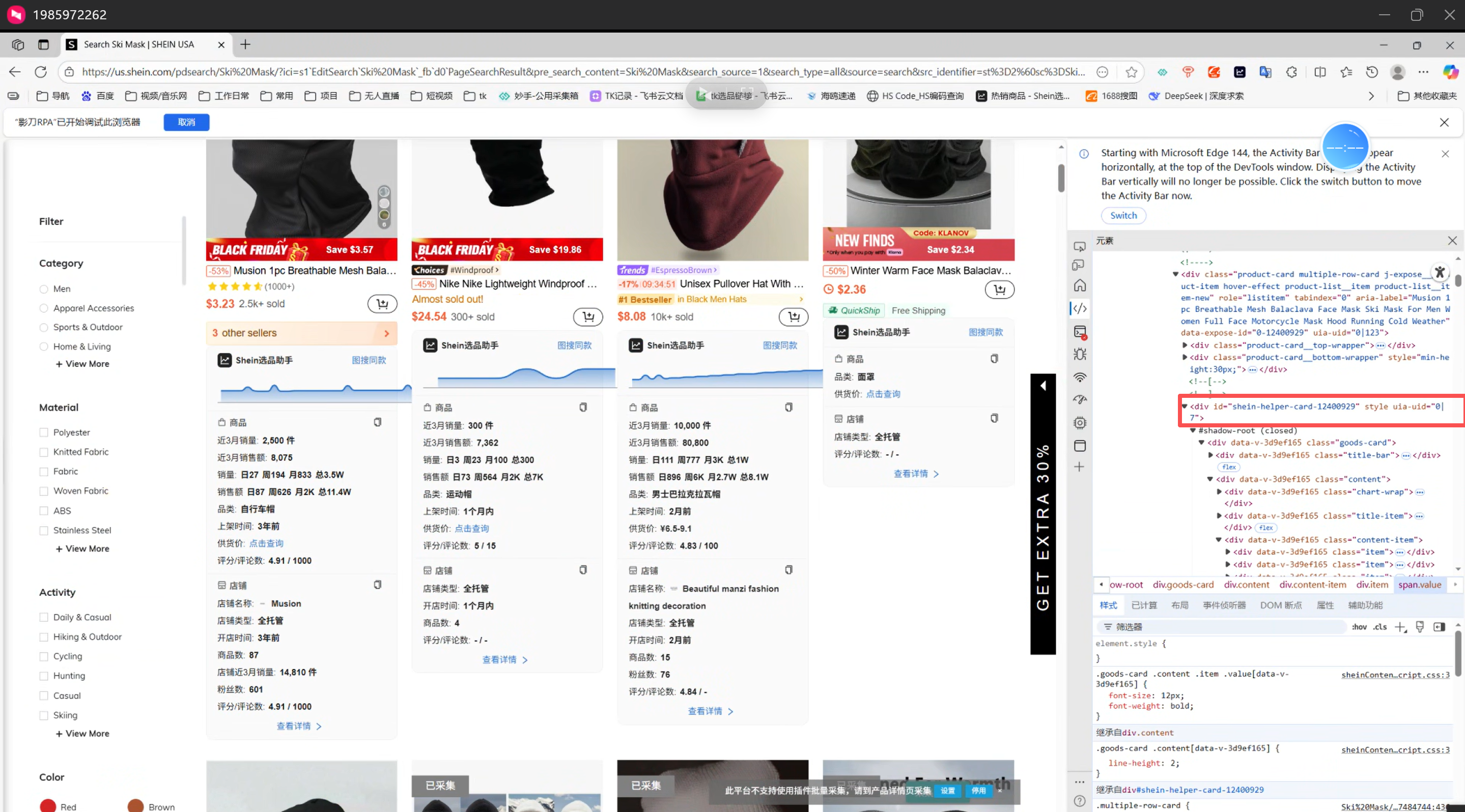Screen dimensions: 1465x812
Task: Favorite this page with the star icon
Action: point(1131,72)
